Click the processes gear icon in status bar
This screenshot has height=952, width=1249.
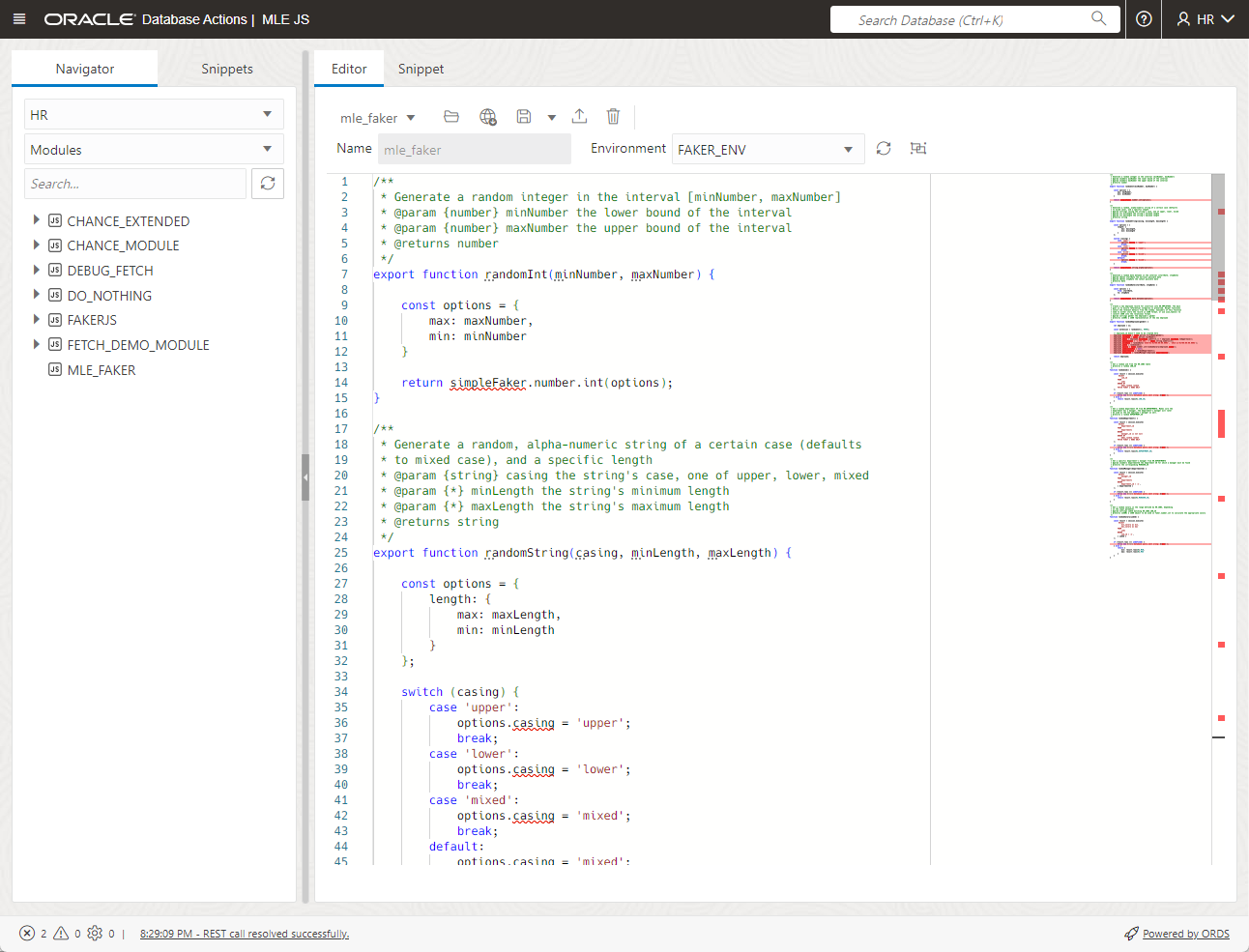point(95,933)
